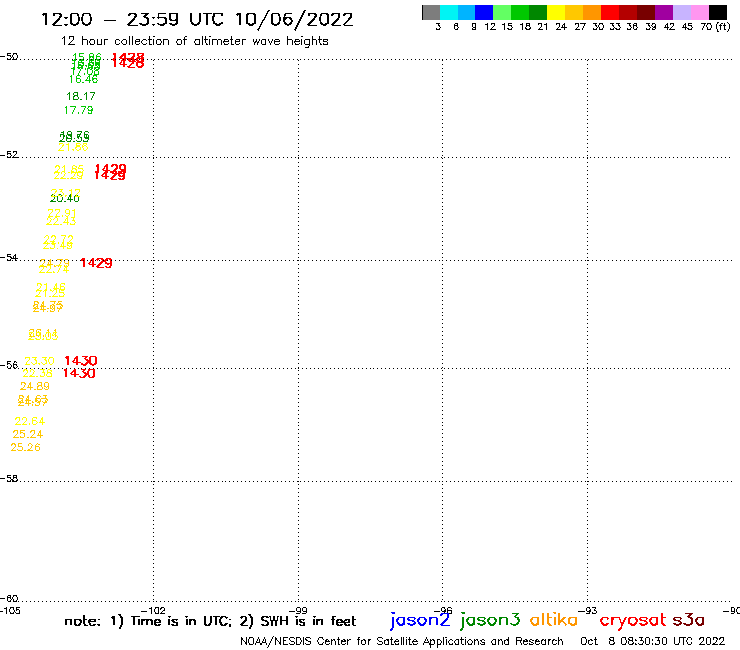This screenshot has height=650, width=740.
Task: Click the -93 longitude axis label
Action: click(588, 611)
